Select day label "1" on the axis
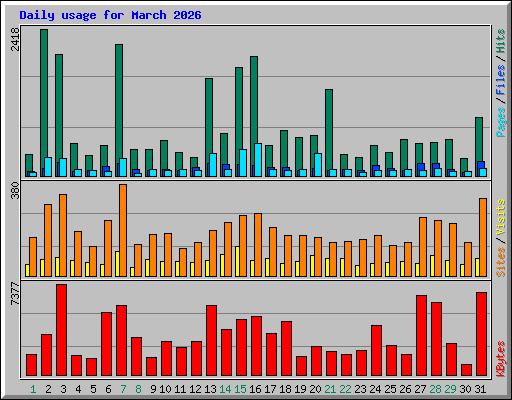This screenshot has width=512, height=400. point(33,389)
